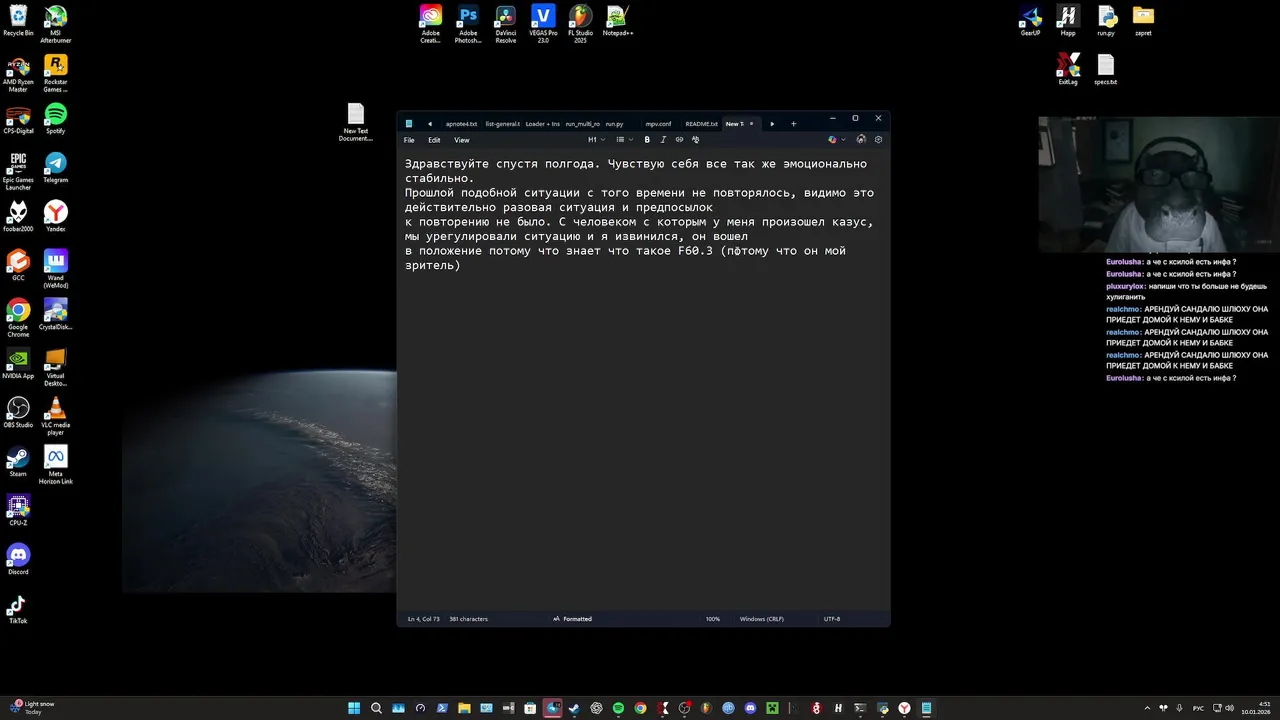Select the CPU-Z desktop icon
1280x720 pixels.
[18, 511]
